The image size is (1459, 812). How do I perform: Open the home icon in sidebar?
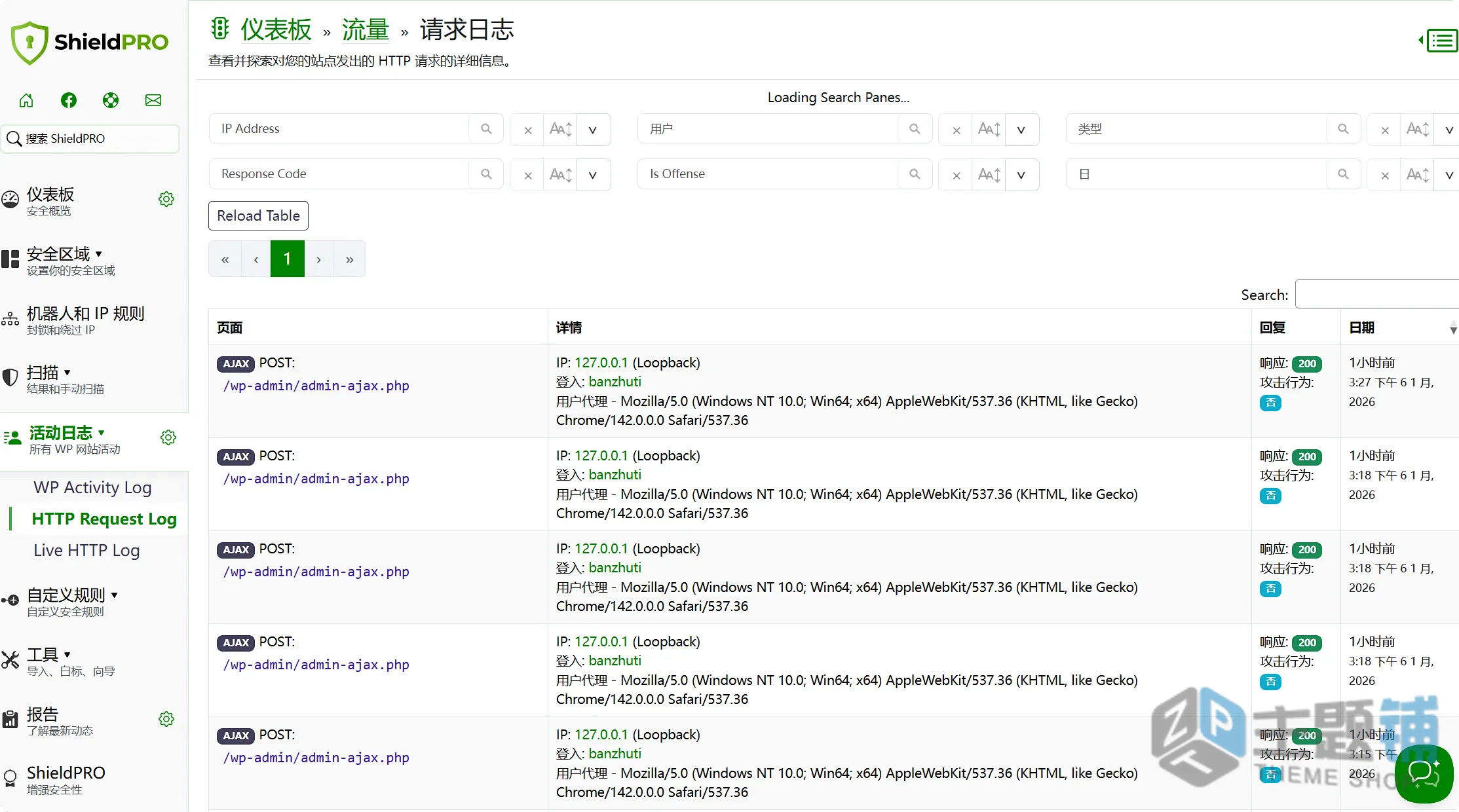tap(26, 100)
